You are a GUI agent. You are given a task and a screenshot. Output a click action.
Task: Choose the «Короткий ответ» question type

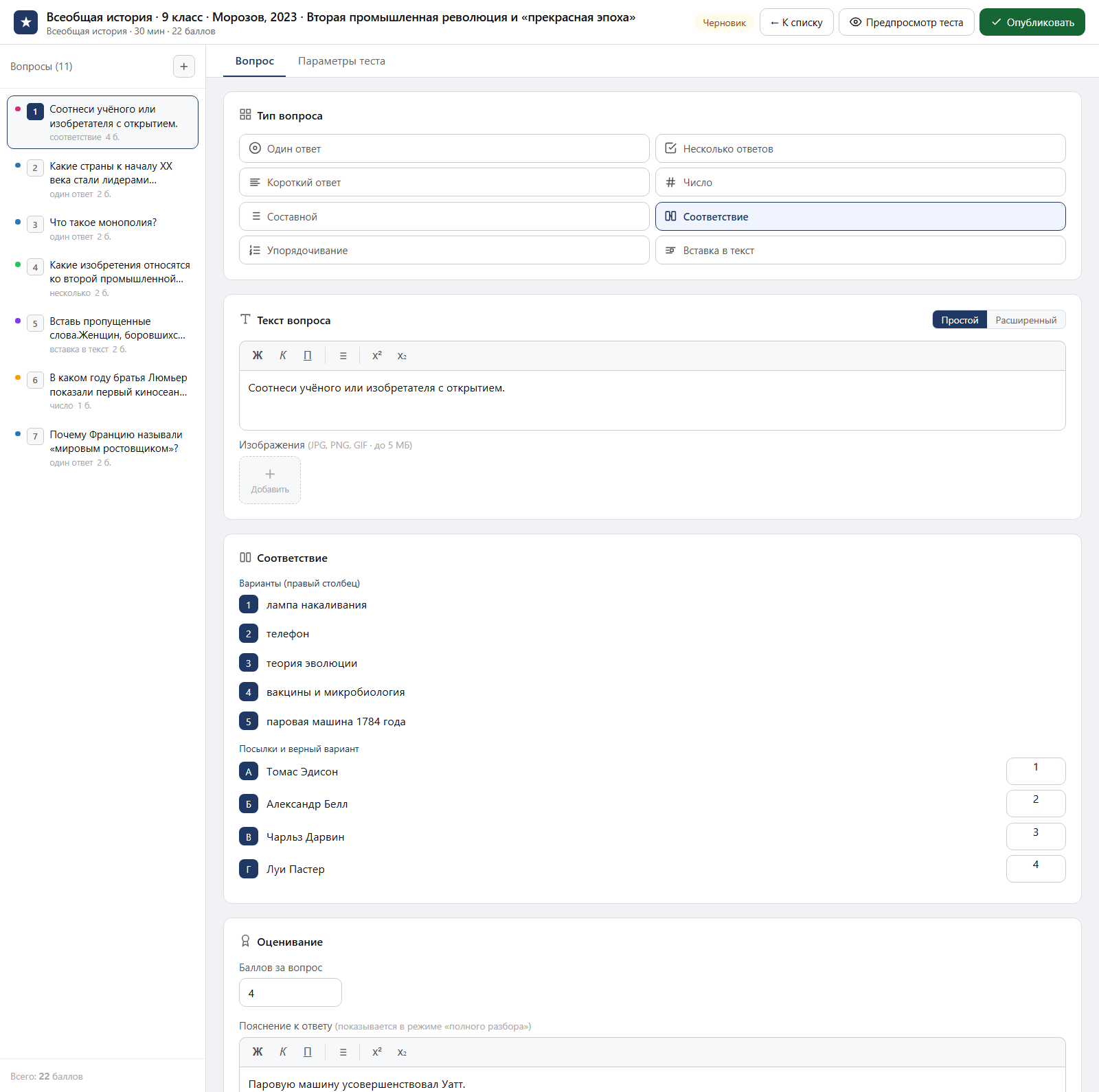(x=444, y=183)
